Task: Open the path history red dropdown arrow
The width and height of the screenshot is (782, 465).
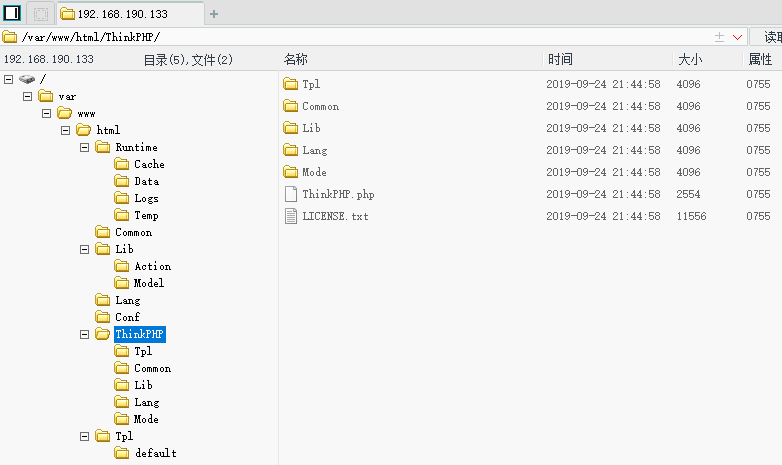Action: point(737,37)
